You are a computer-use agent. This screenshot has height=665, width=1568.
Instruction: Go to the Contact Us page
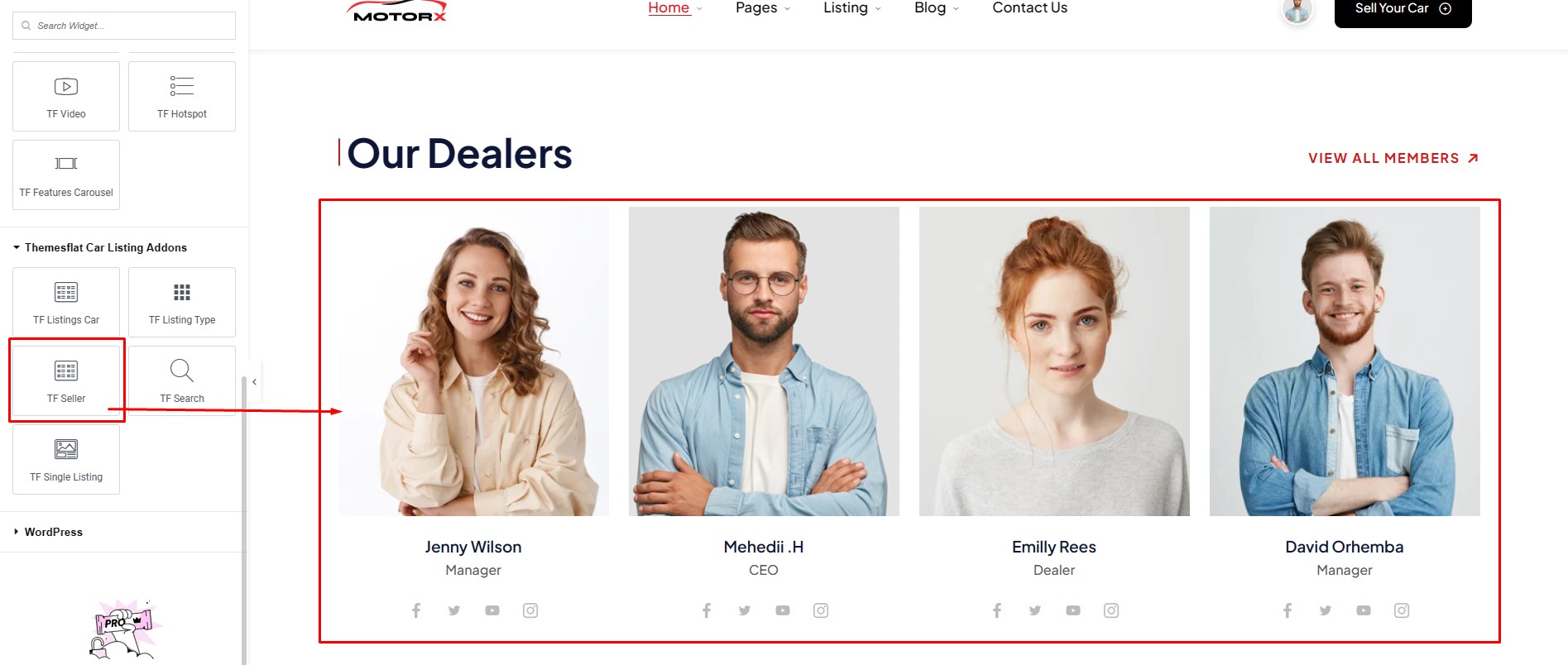pyautogui.click(x=1030, y=8)
